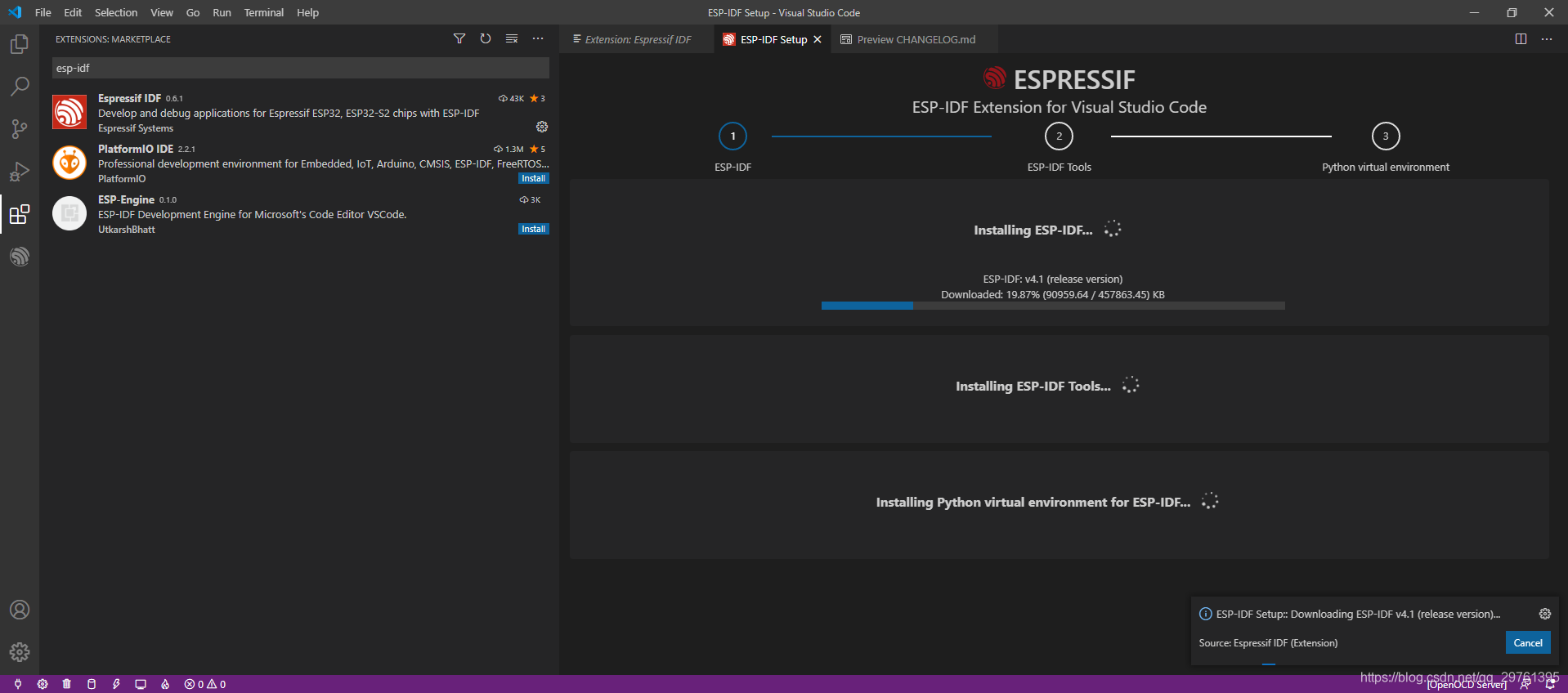Click the 'Installing ESP-IDF Tools...' heading
The height and width of the screenshot is (693, 1568).
pyautogui.click(x=1033, y=386)
